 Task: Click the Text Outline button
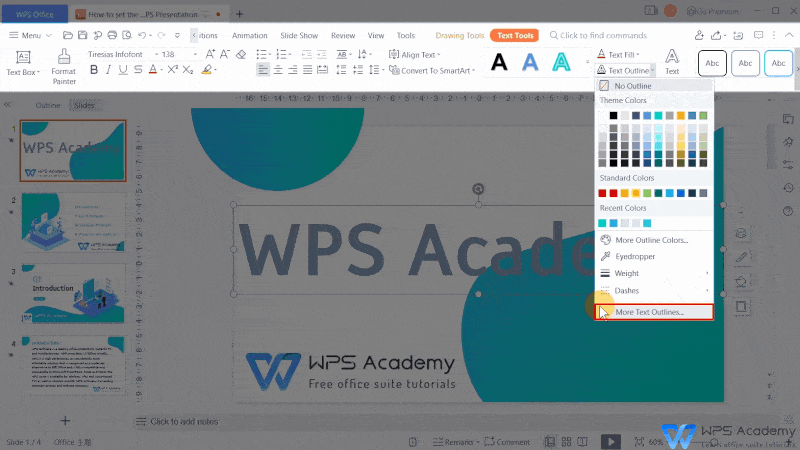[x=623, y=70]
